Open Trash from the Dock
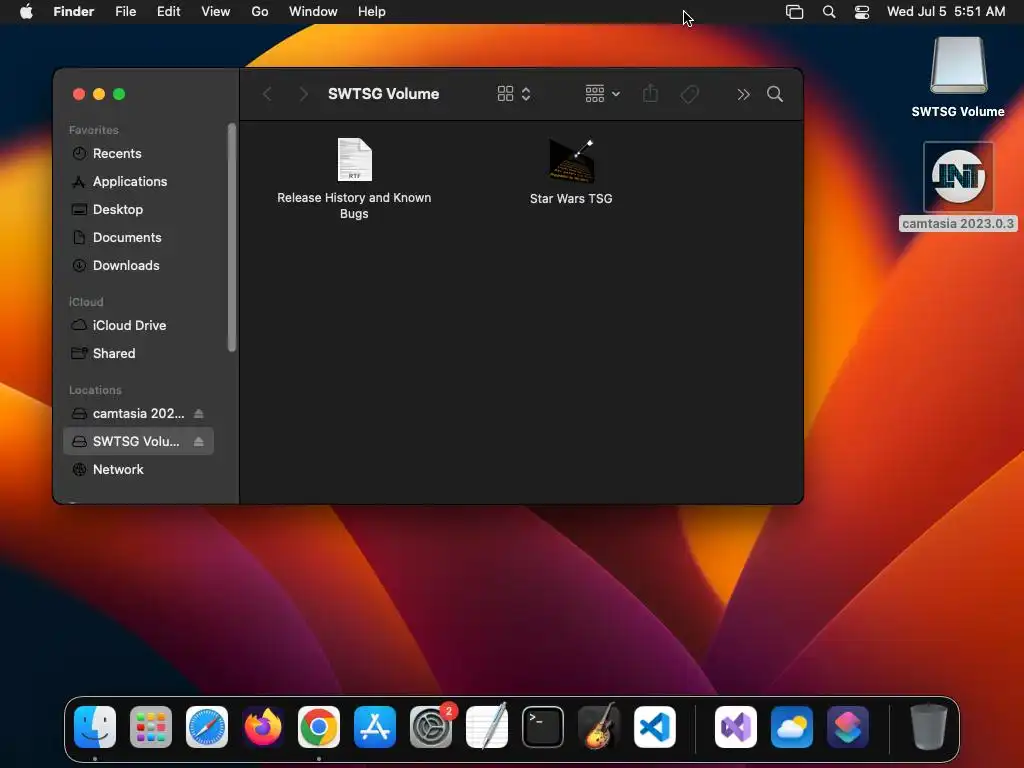 coord(929,727)
